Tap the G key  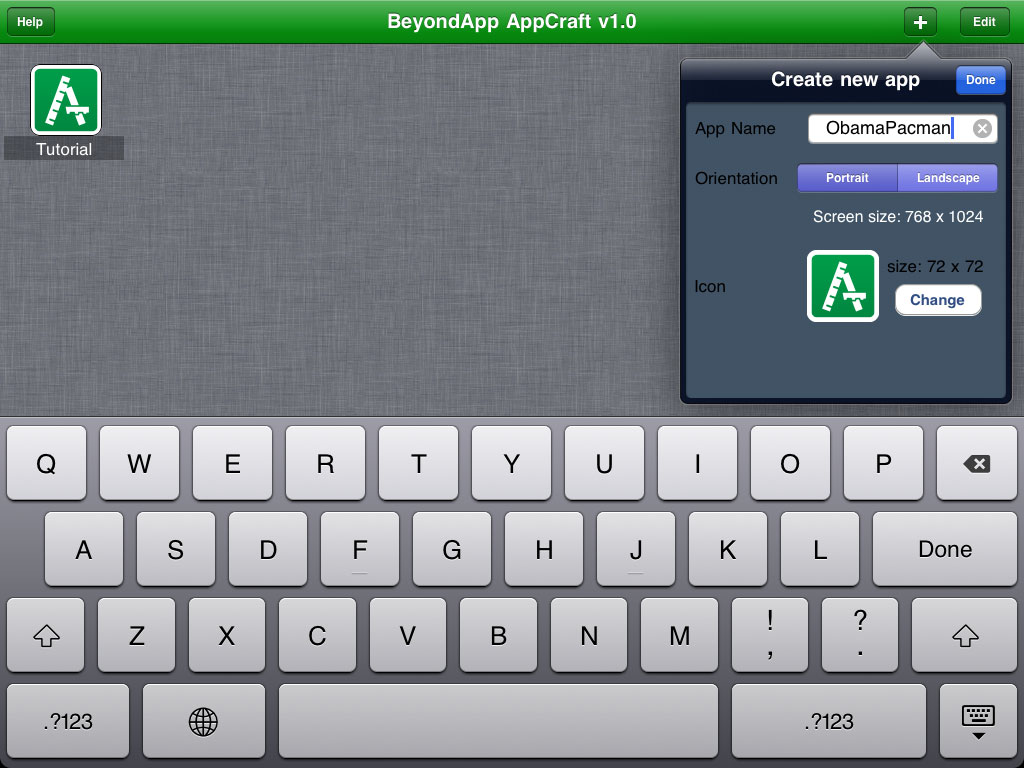452,549
